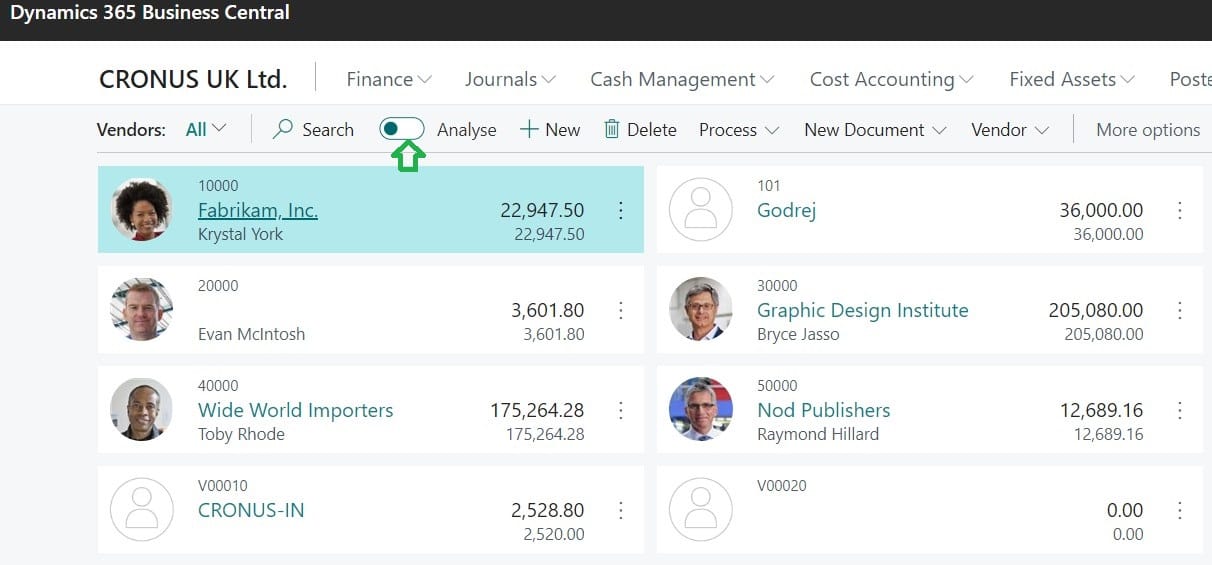This screenshot has width=1212, height=565.
Task: Open the Godrej vendor link
Action: (787, 210)
